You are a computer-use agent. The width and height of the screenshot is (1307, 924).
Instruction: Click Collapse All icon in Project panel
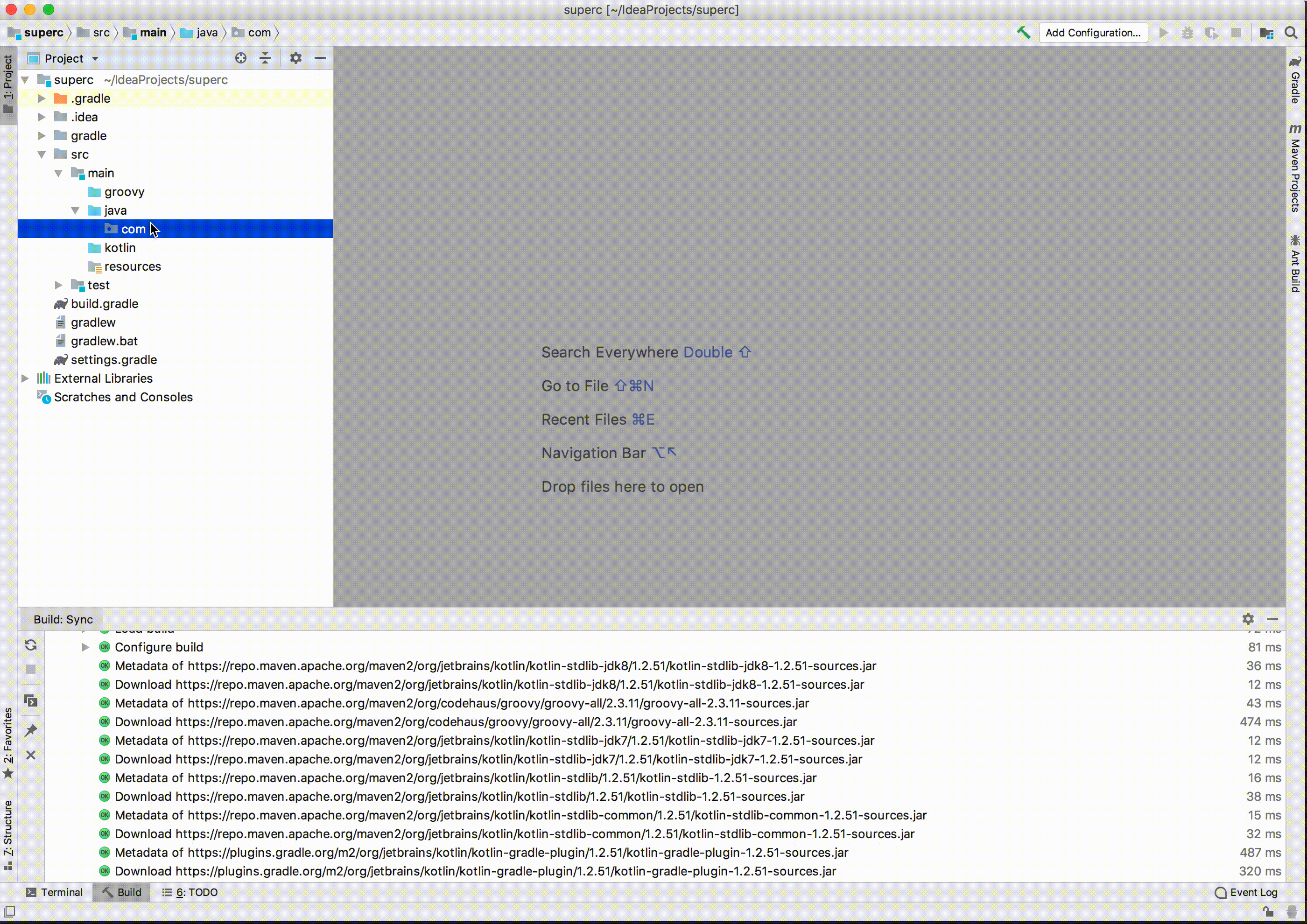click(x=265, y=58)
